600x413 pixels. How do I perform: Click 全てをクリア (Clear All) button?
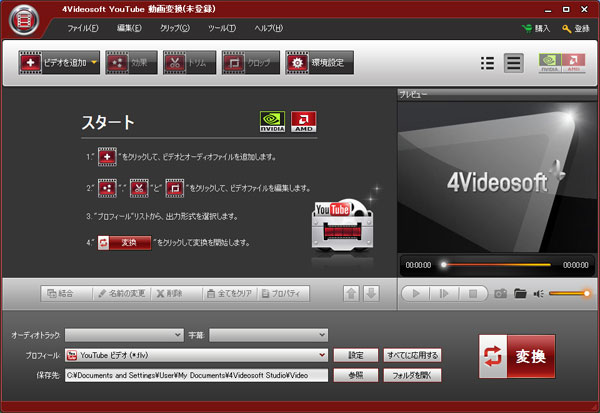point(229,294)
